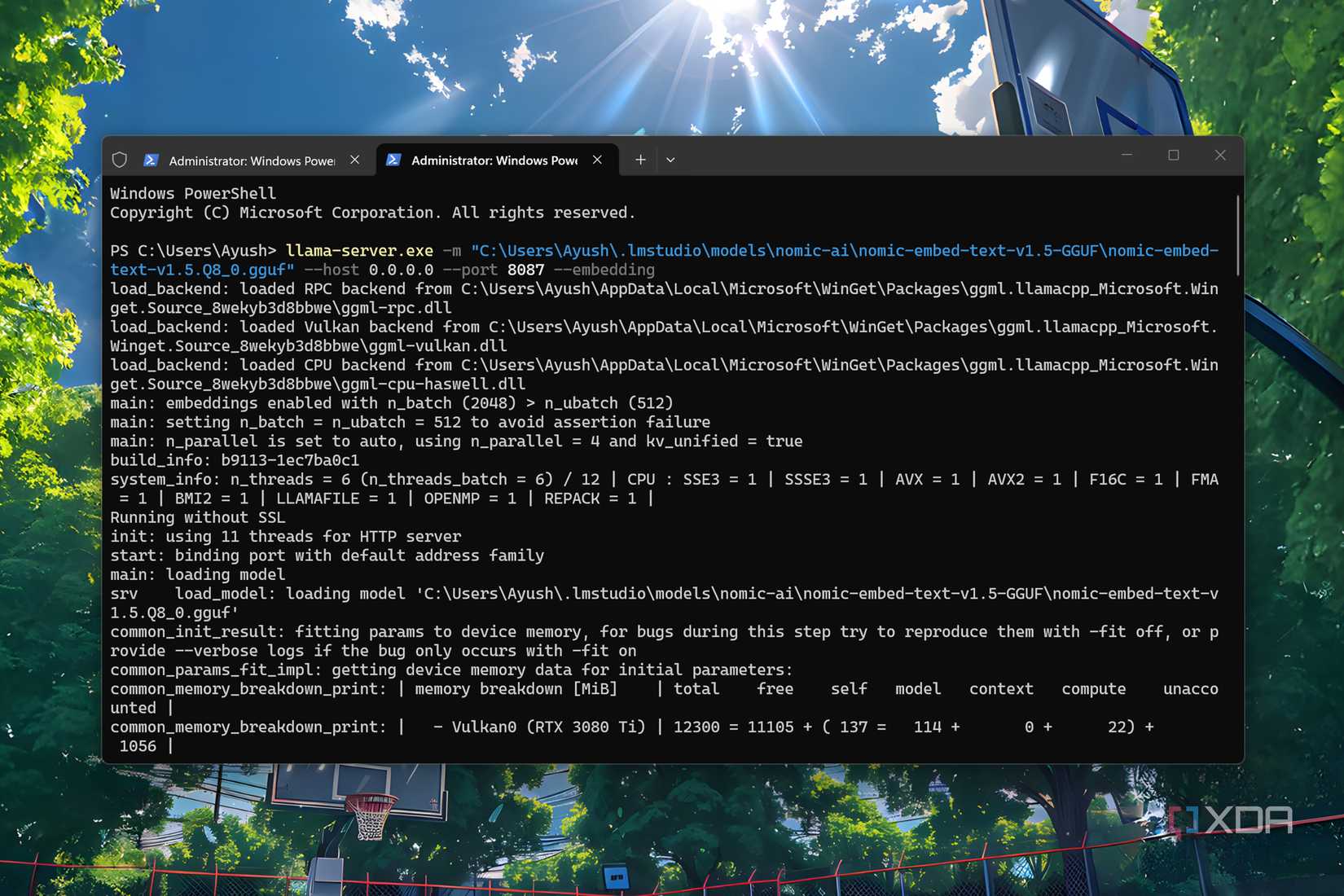1344x896 pixels.
Task: Click the 'ggml-vulkan.dll' file name
Action: pyautogui.click(x=438, y=345)
